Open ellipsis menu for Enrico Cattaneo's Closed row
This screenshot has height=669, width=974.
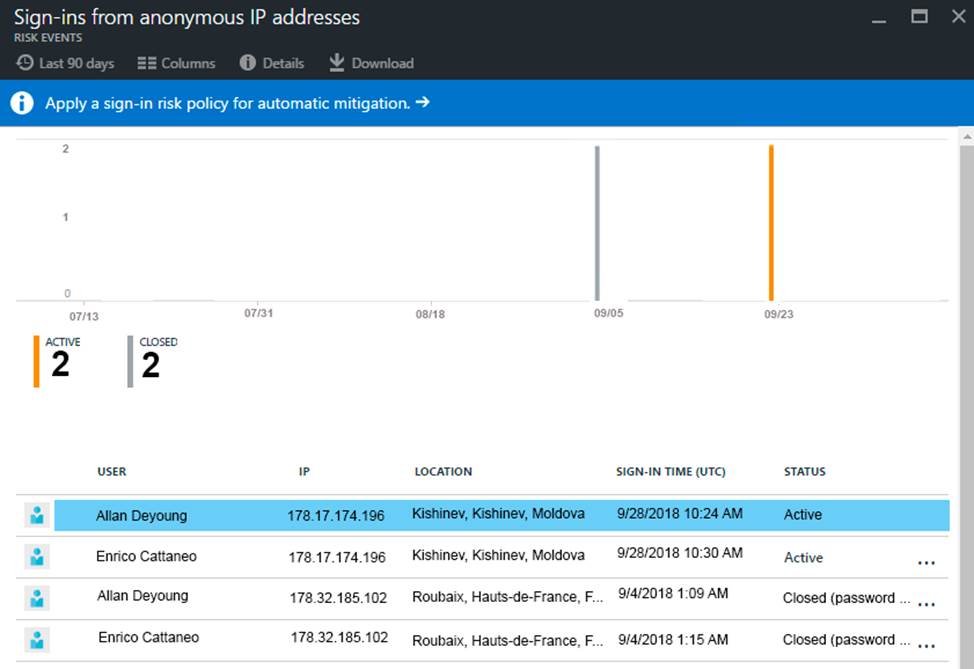point(926,645)
